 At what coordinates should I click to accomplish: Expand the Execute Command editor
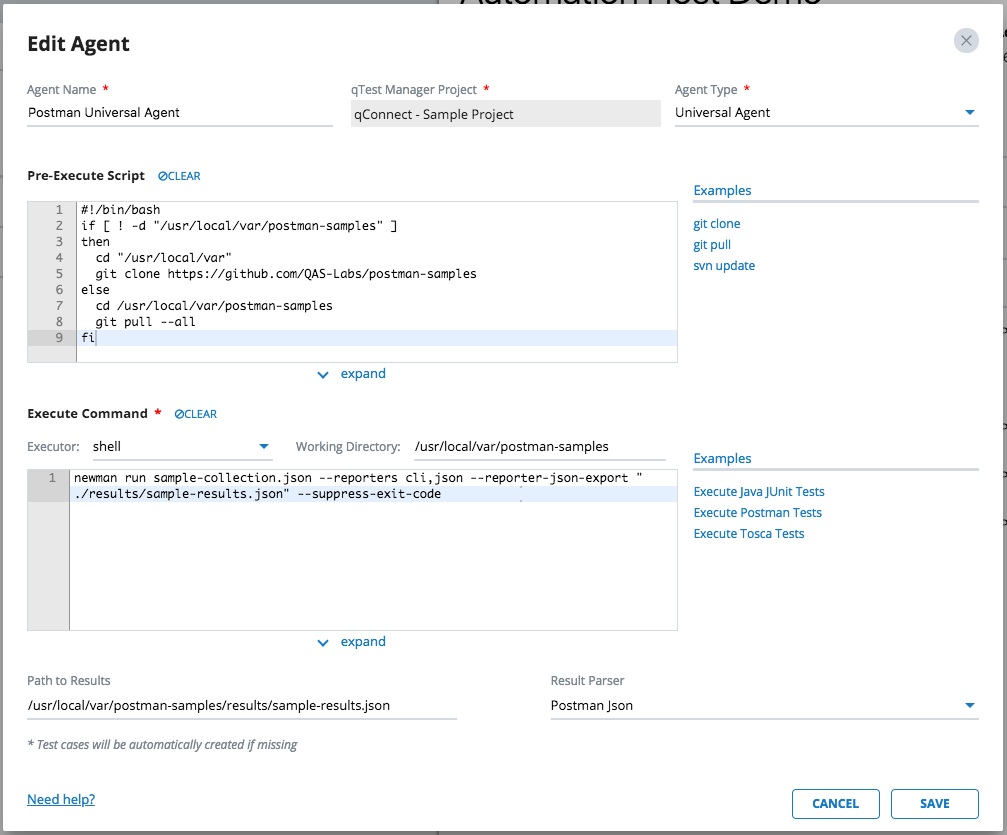click(352, 642)
